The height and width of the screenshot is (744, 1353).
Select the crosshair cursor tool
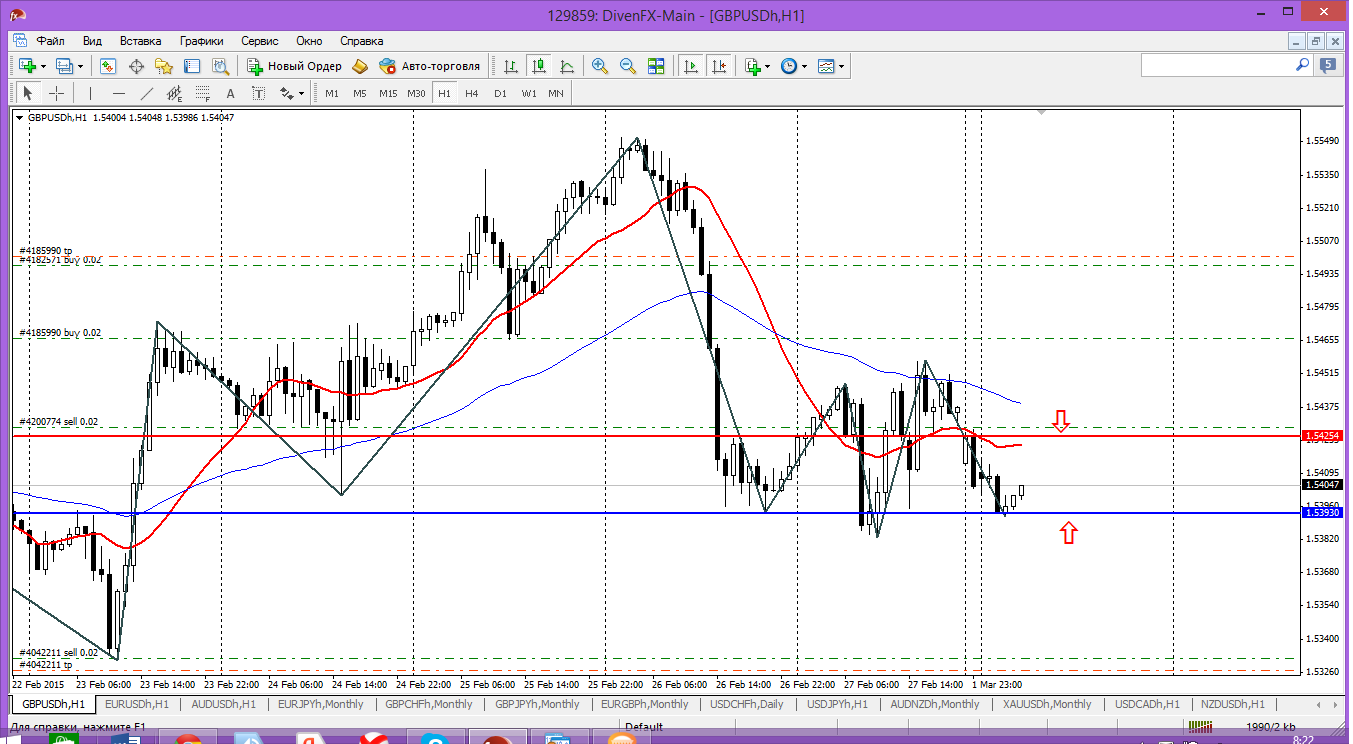[57, 93]
